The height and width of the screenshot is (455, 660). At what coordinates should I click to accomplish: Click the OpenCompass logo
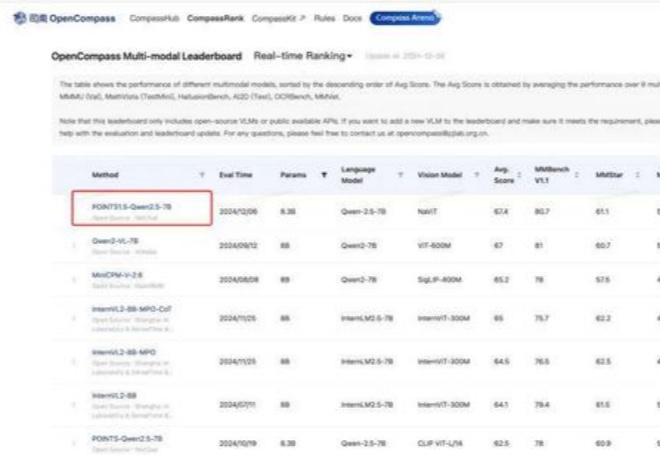point(64,18)
